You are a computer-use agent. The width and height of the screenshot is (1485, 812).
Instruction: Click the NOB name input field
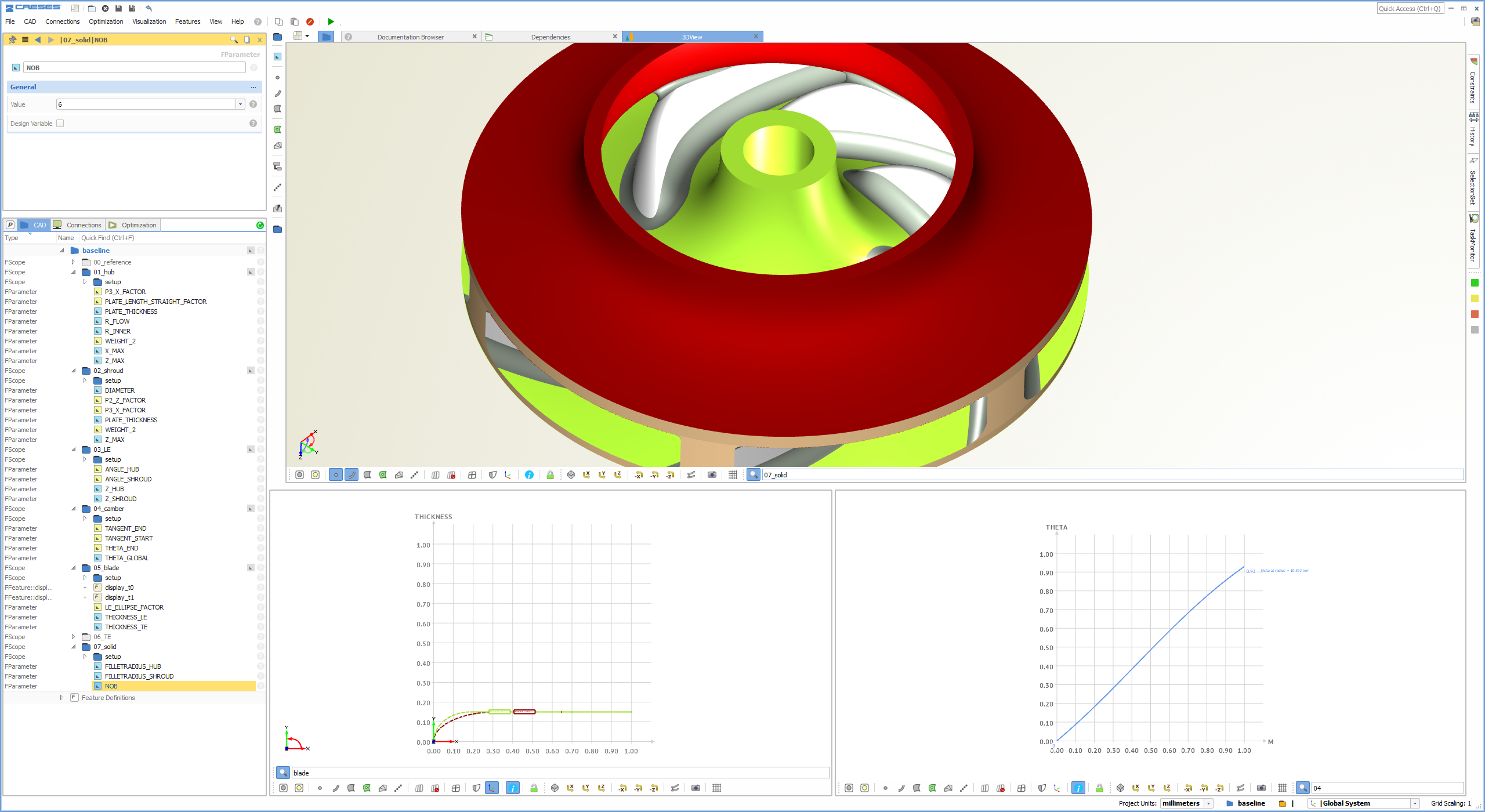pyautogui.click(x=135, y=68)
